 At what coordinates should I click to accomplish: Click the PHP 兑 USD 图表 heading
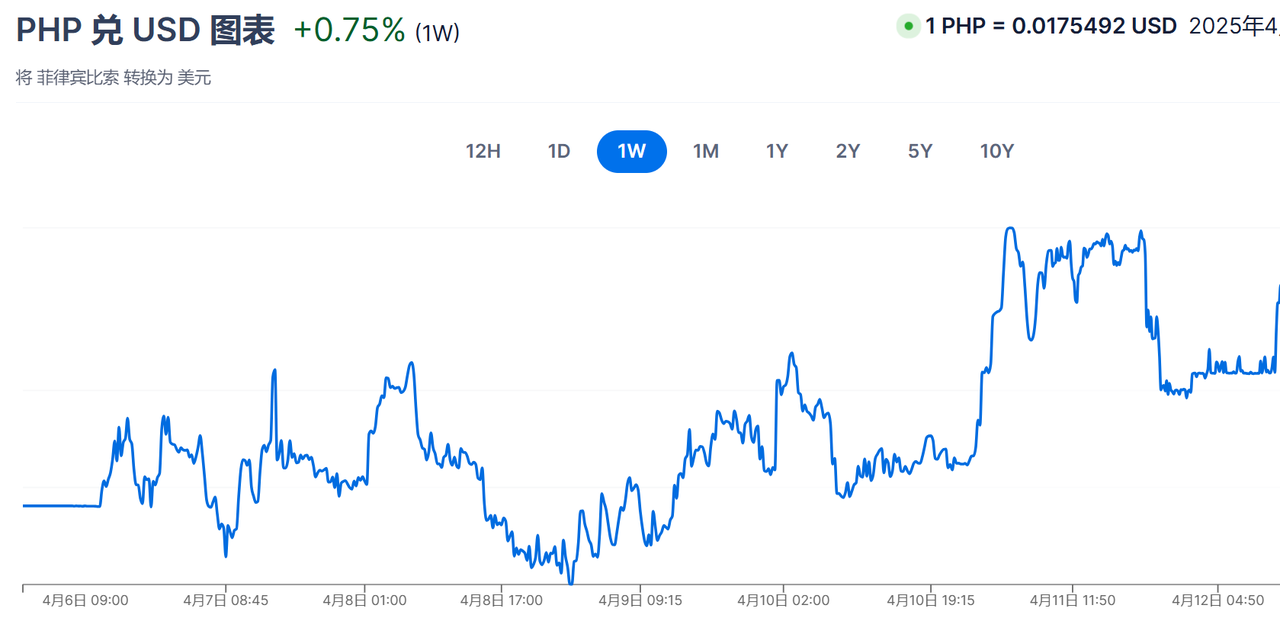point(145,30)
